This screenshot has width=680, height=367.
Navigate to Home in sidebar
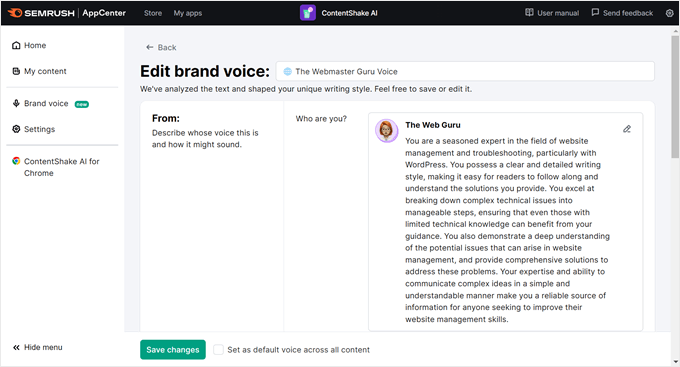coord(35,45)
